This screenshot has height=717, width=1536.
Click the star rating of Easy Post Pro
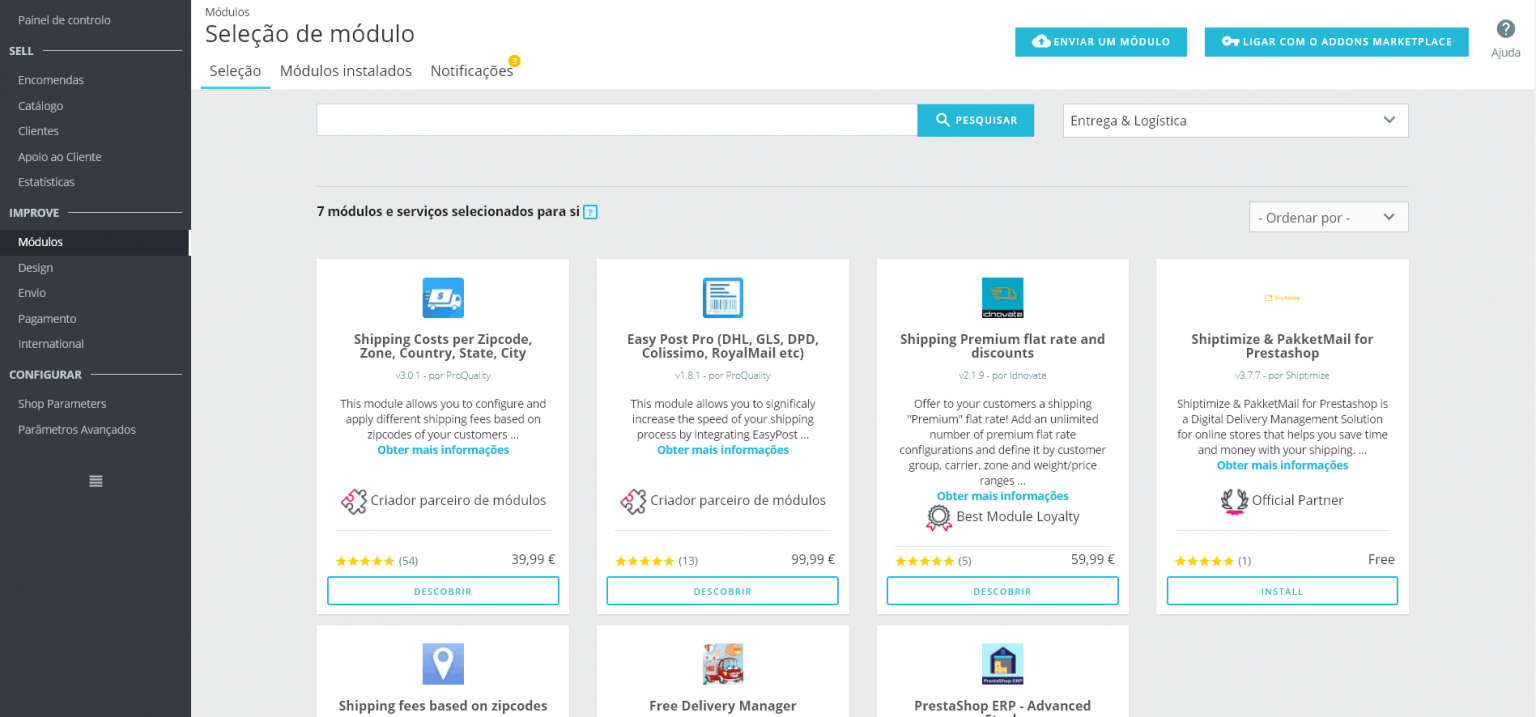[645, 561]
